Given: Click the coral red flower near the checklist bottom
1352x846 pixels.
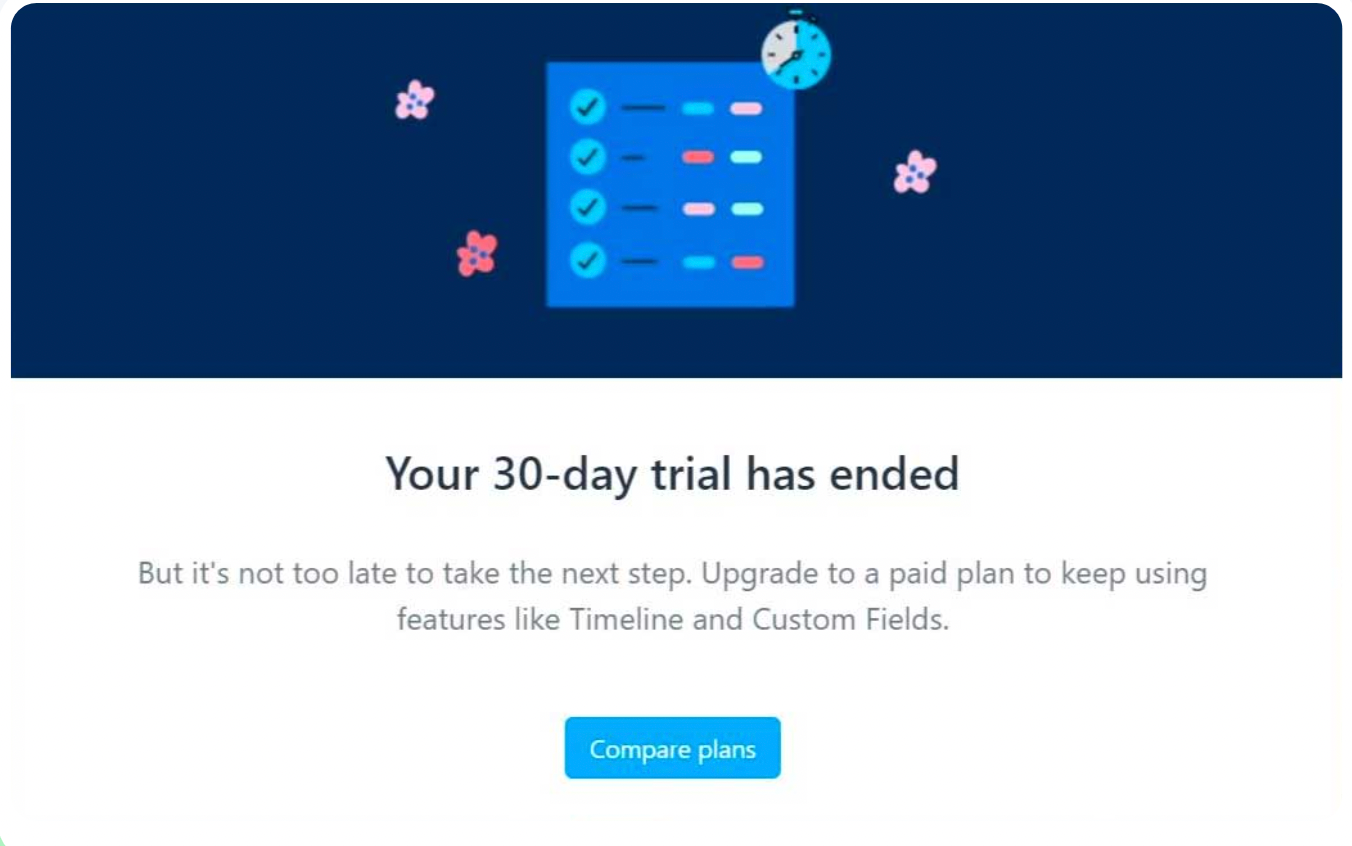Looking at the screenshot, I should [477, 254].
